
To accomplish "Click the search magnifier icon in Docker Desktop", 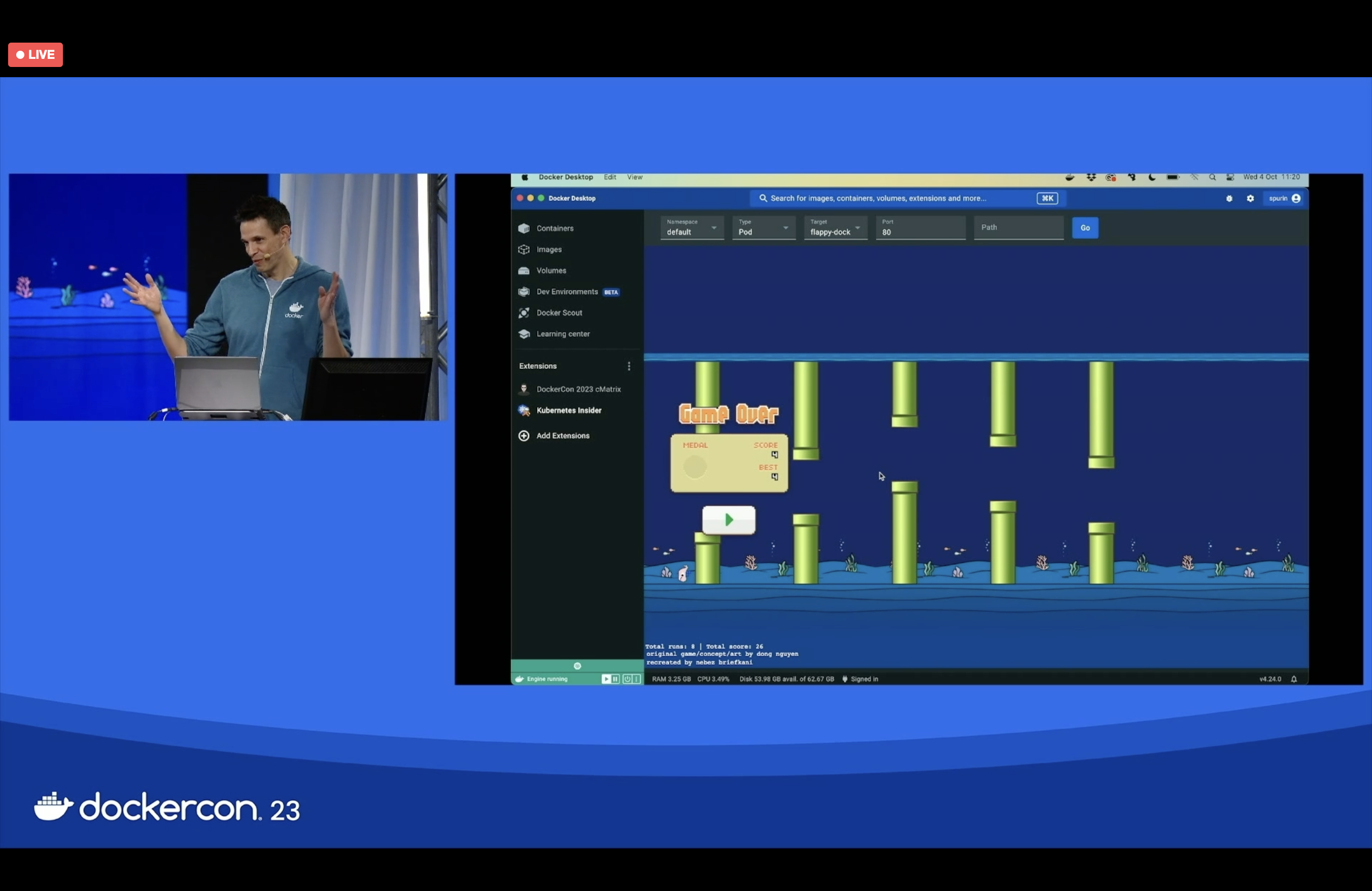I will point(763,198).
